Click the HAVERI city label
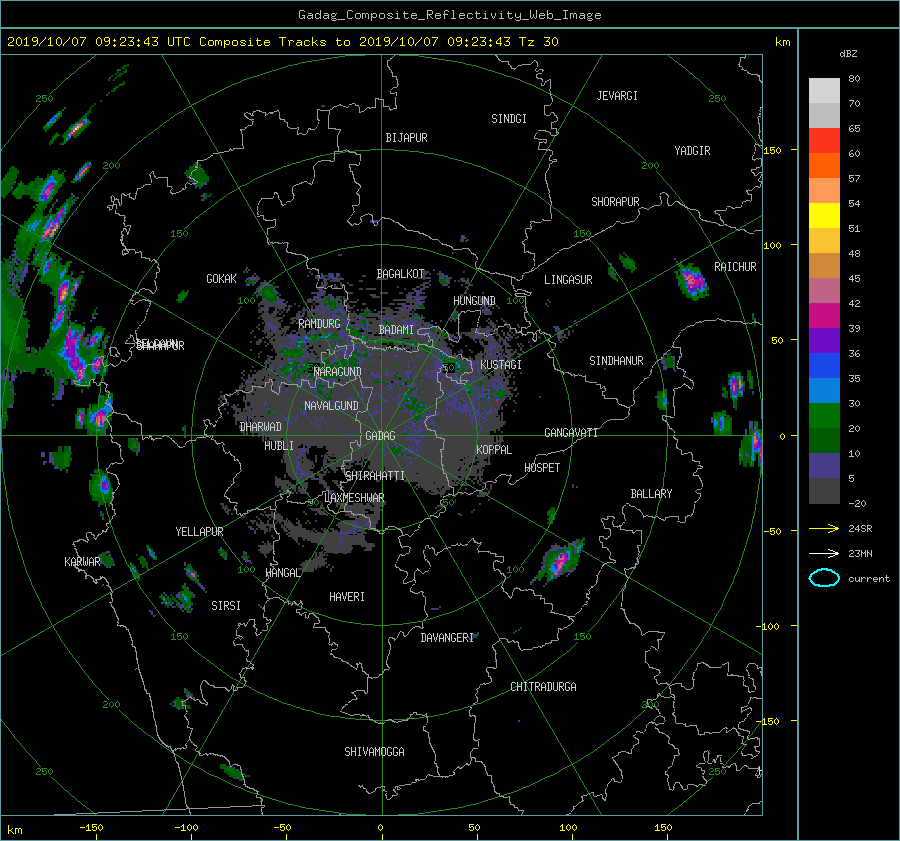 [347, 597]
